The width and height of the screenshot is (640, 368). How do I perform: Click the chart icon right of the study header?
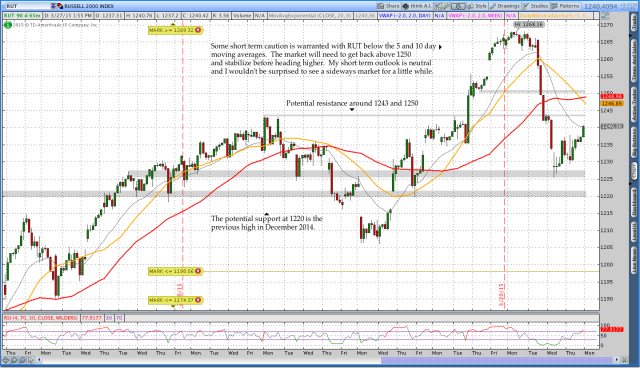pyautogui.click(x=605, y=16)
